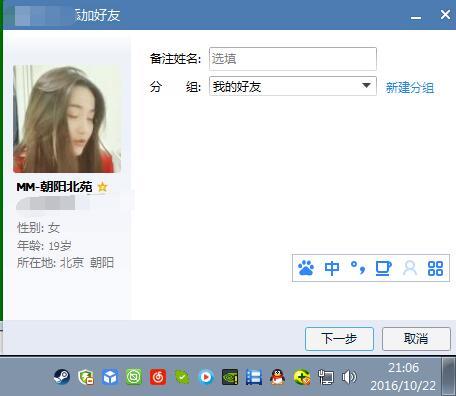Click the IME user account icon
Screen dimensions: 456x396
tap(410, 268)
